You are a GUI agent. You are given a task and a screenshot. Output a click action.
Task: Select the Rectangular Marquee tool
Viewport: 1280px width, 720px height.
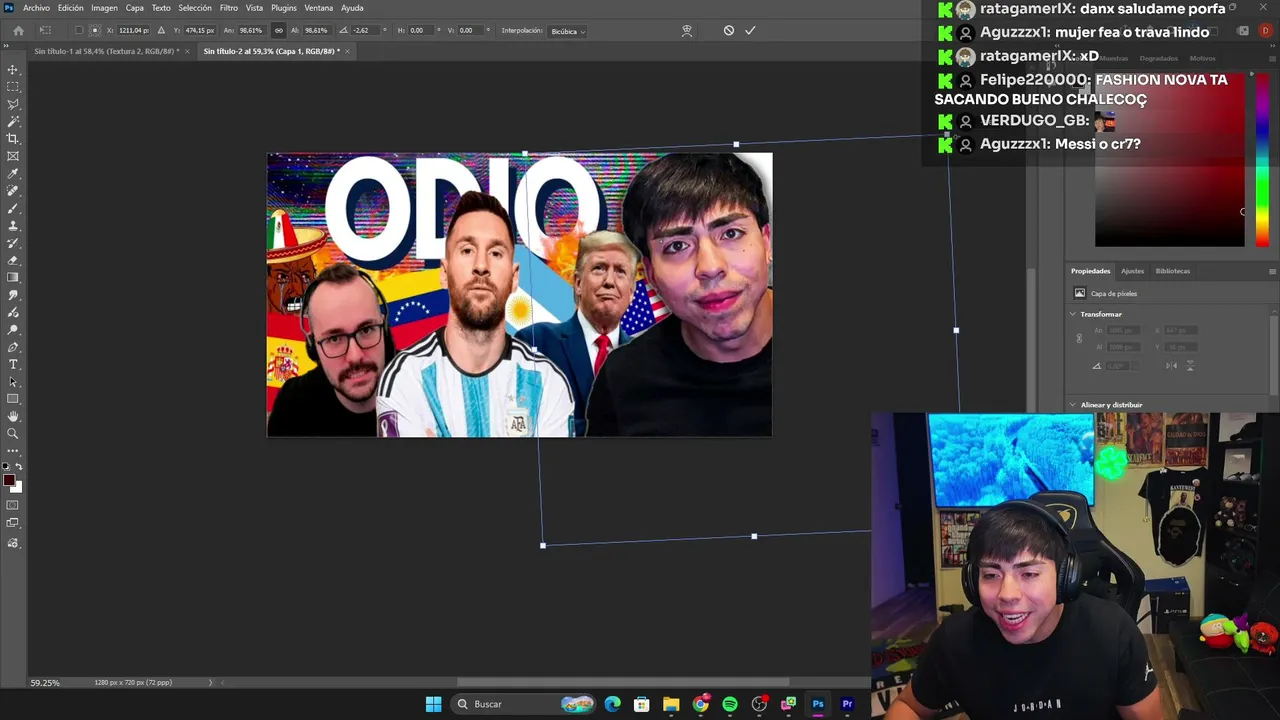click(13, 87)
